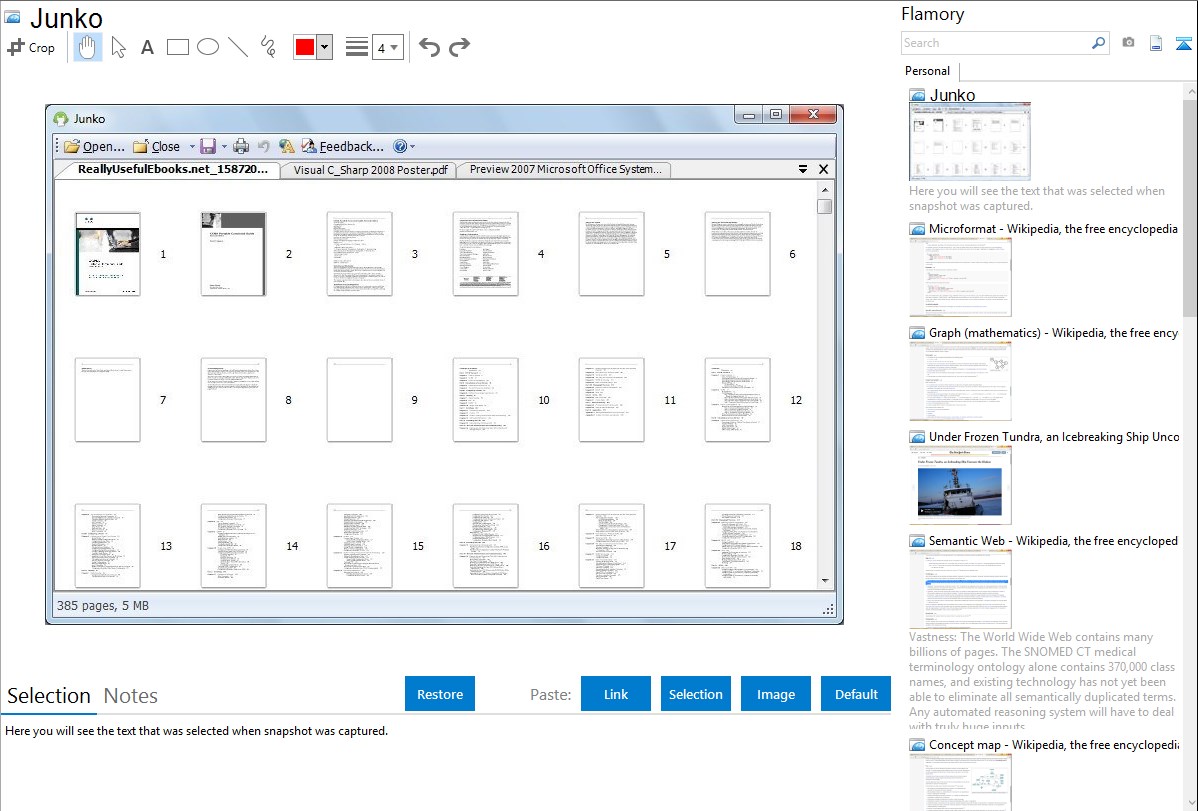The width and height of the screenshot is (1198, 811).
Task: Choose the arrow pointer selection tool
Action: pyautogui.click(x=118, y=47)
